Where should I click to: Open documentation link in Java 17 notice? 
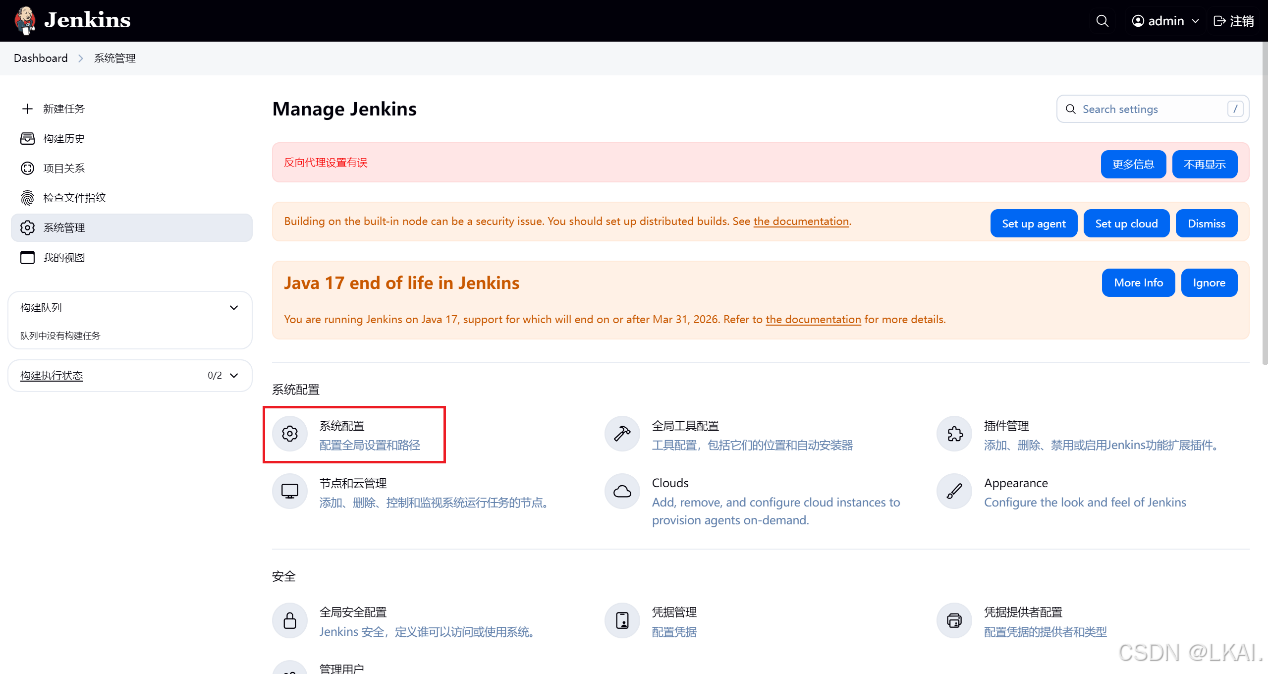point(813,320)
